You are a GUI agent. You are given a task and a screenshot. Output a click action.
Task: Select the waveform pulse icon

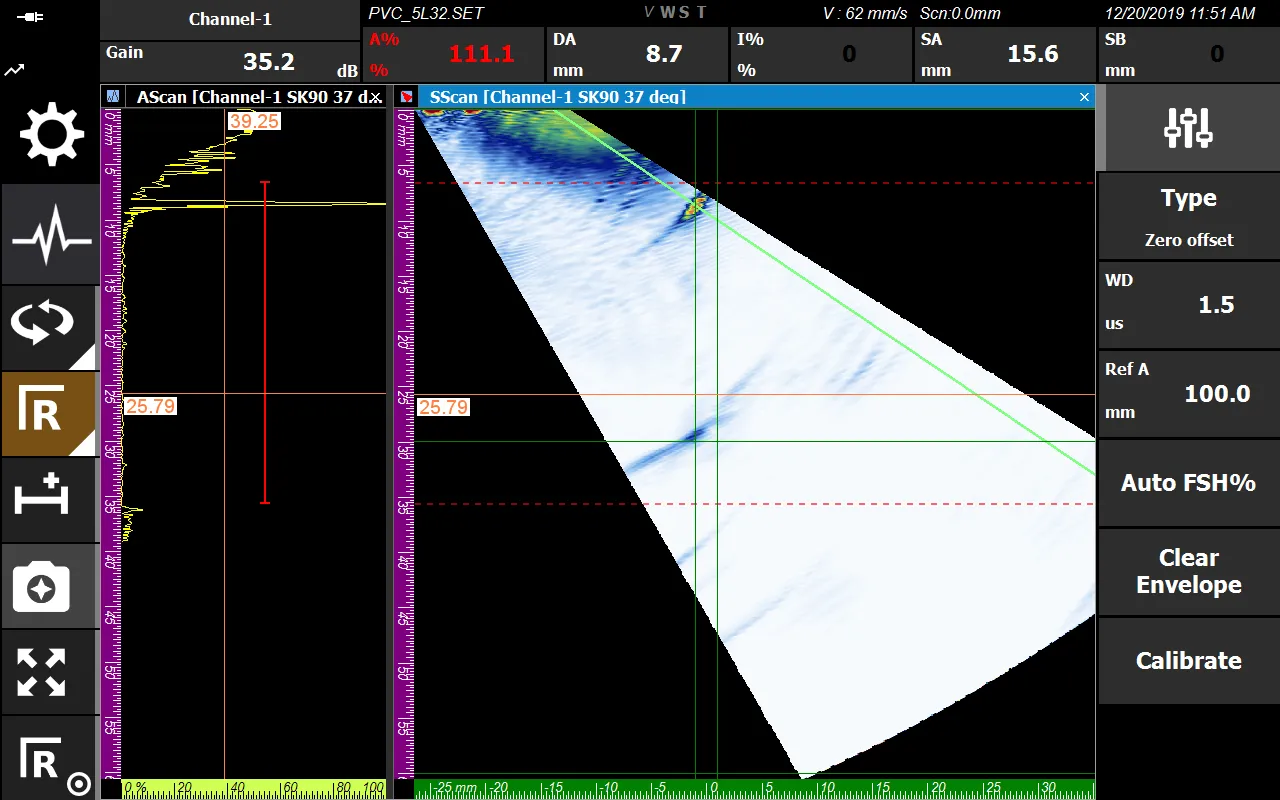pyautogui.click(x=50, y=240)
